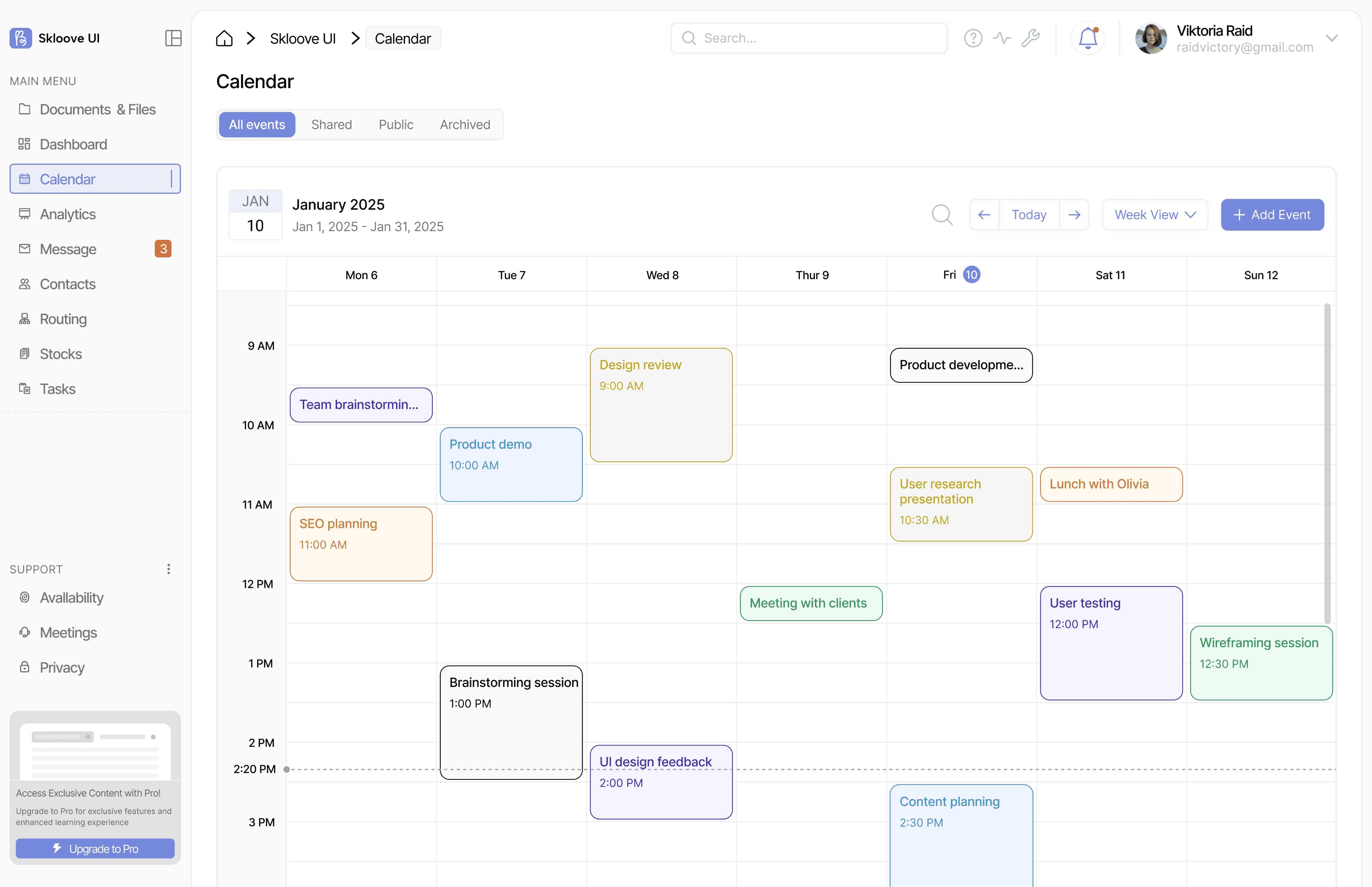Click the calendar search magnifier icon
Image resolution: width=1372 pixels, height=887 pixels.
(x=942, y=215)
